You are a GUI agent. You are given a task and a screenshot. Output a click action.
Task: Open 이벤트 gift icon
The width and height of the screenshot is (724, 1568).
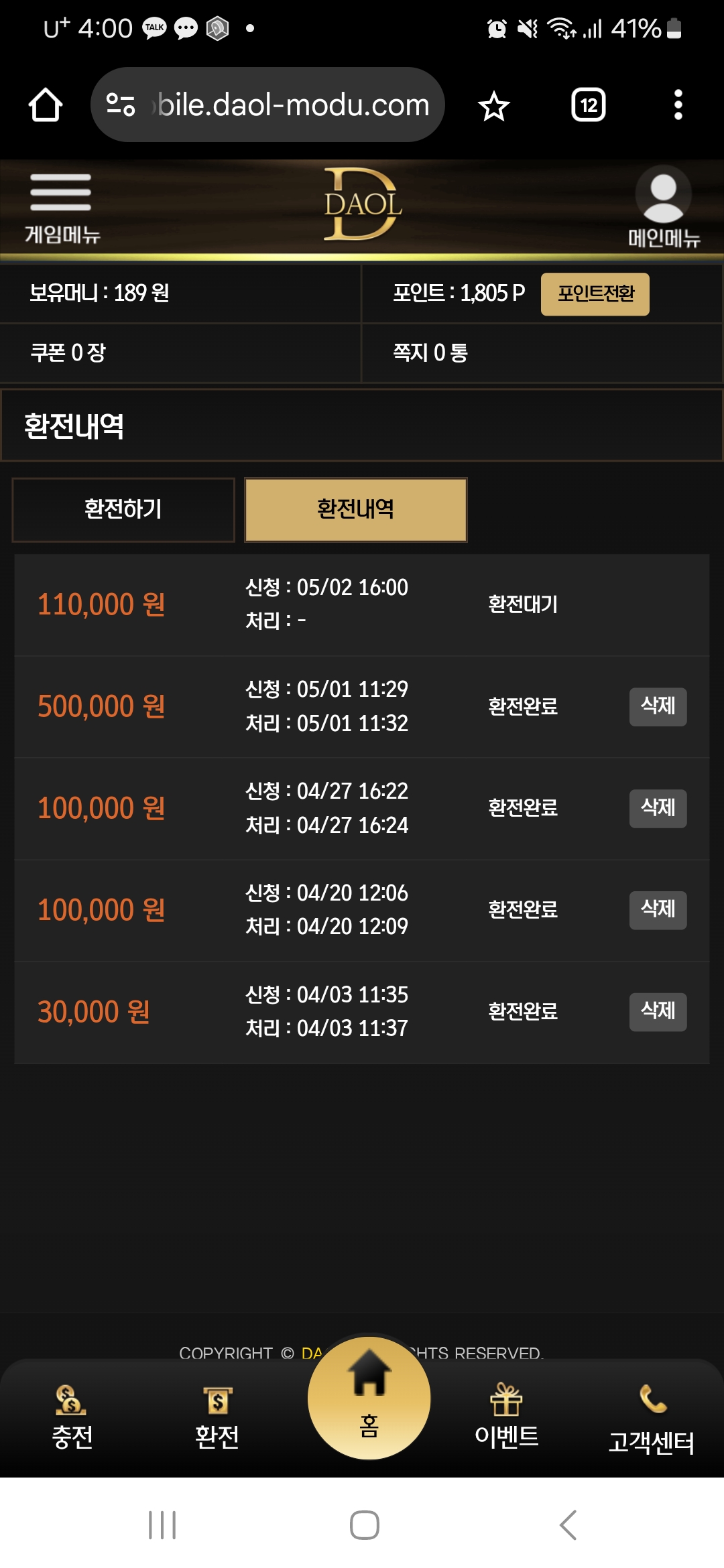(506, 1416)
